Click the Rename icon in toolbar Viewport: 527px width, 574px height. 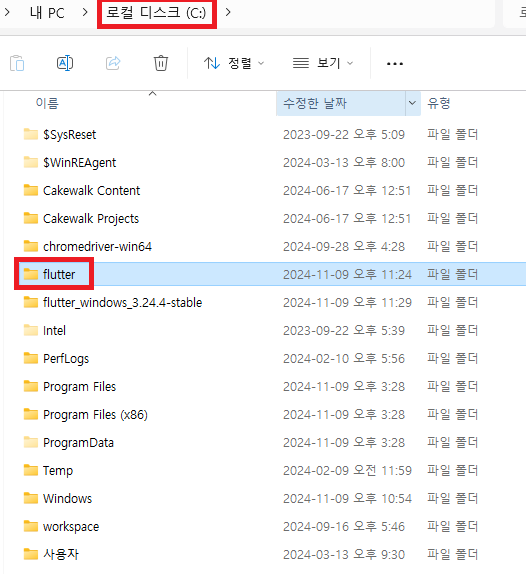[65, 63]
